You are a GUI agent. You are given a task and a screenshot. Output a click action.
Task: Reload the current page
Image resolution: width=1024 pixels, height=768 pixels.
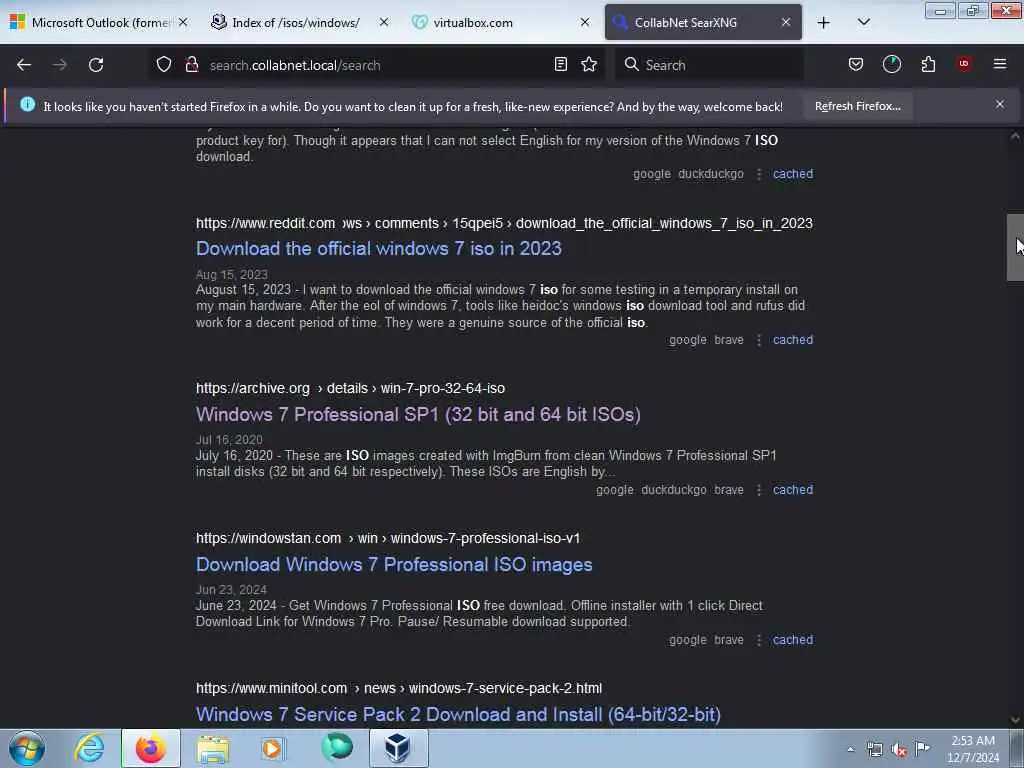point(96,65)
